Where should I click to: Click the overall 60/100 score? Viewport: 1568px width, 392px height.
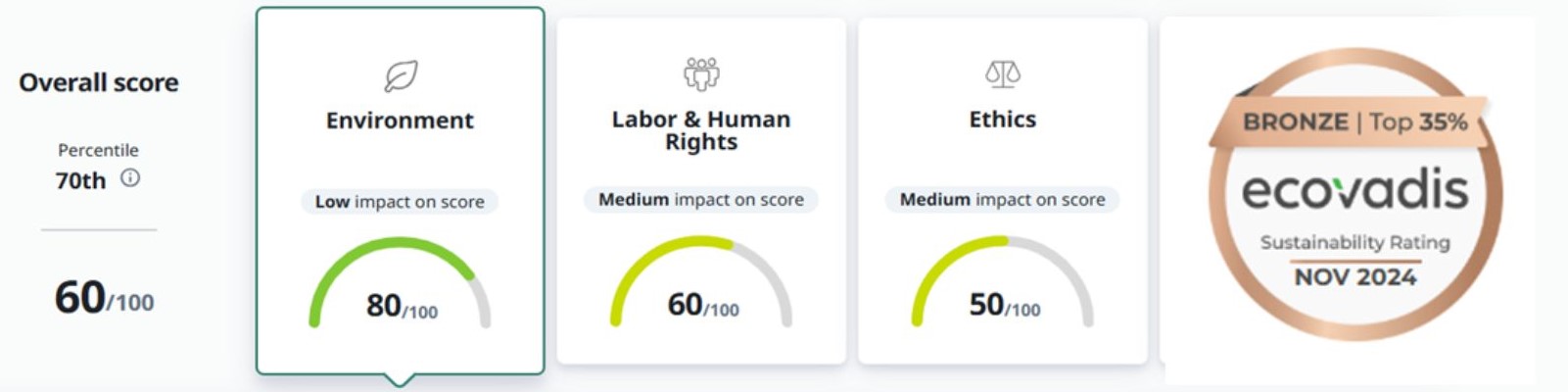pyautogui.click(x=104, y=298)
